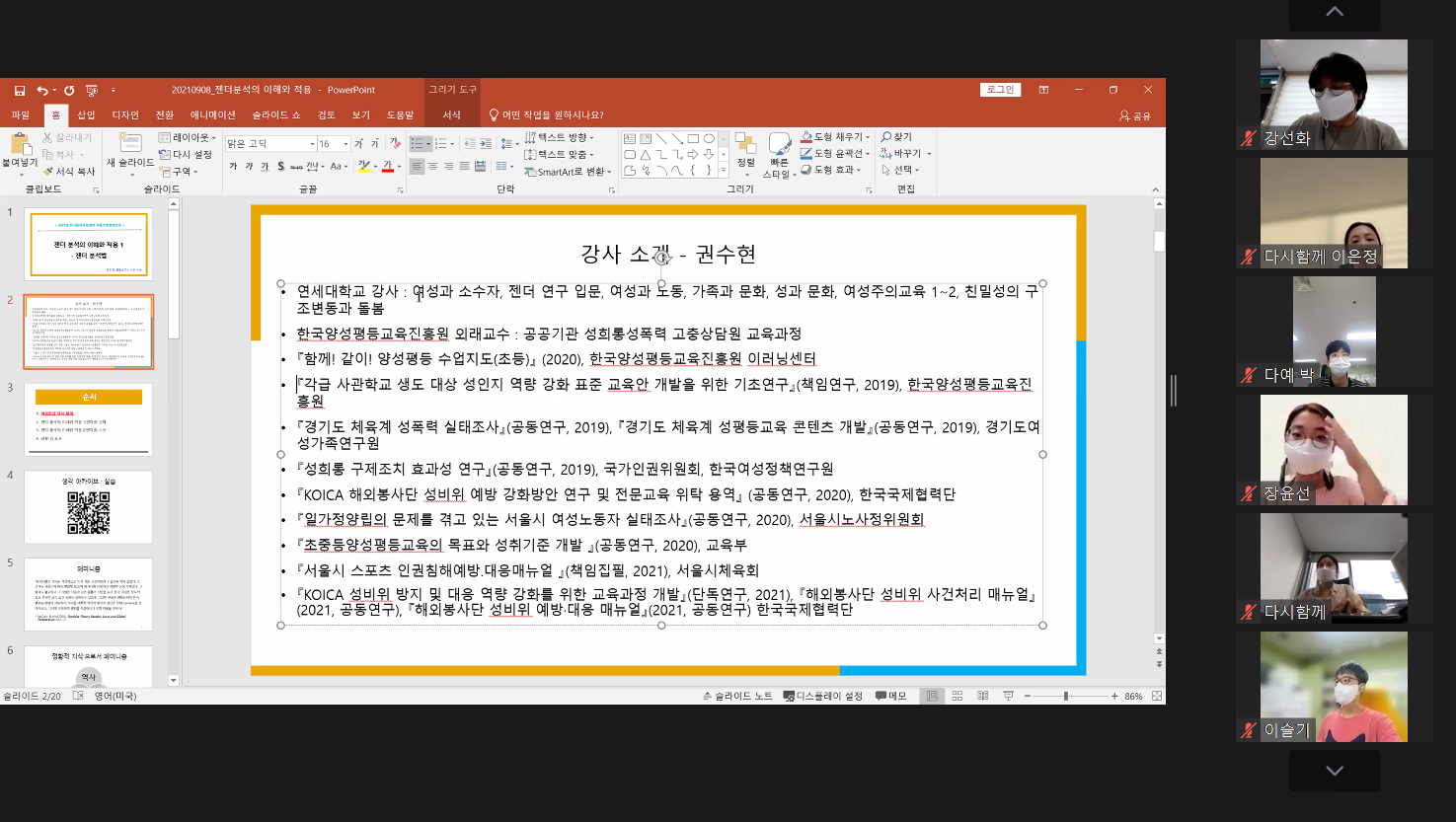Start slideshow from status bar icon
The image size is (1456, 822).
coord(1009,696)
